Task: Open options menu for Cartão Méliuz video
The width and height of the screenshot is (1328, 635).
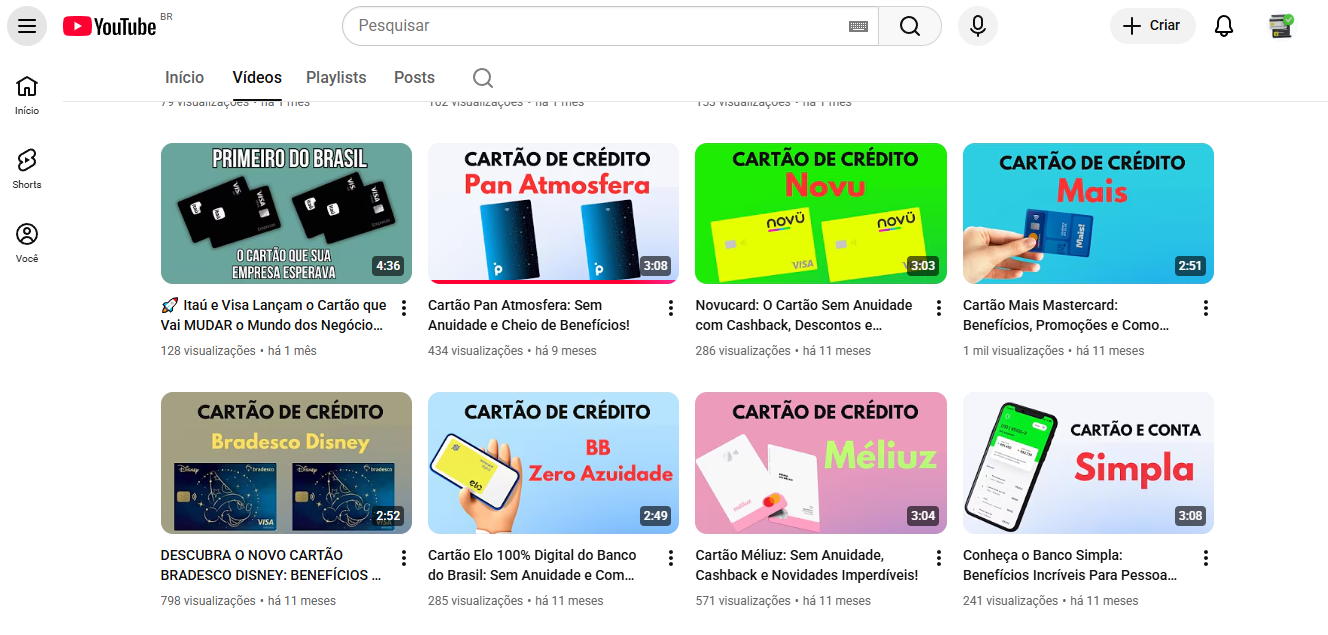Action: [939, 558]
